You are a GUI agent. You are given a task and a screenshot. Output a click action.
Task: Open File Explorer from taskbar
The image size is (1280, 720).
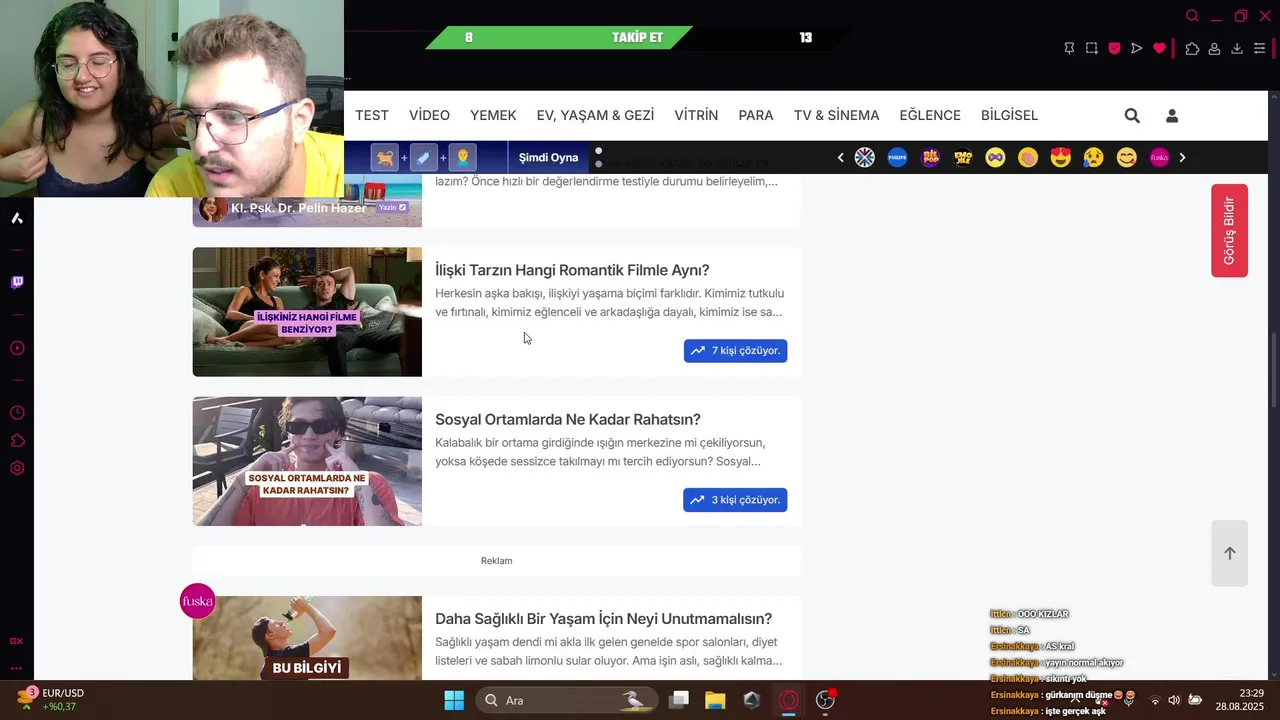click(x=715, y=700)
